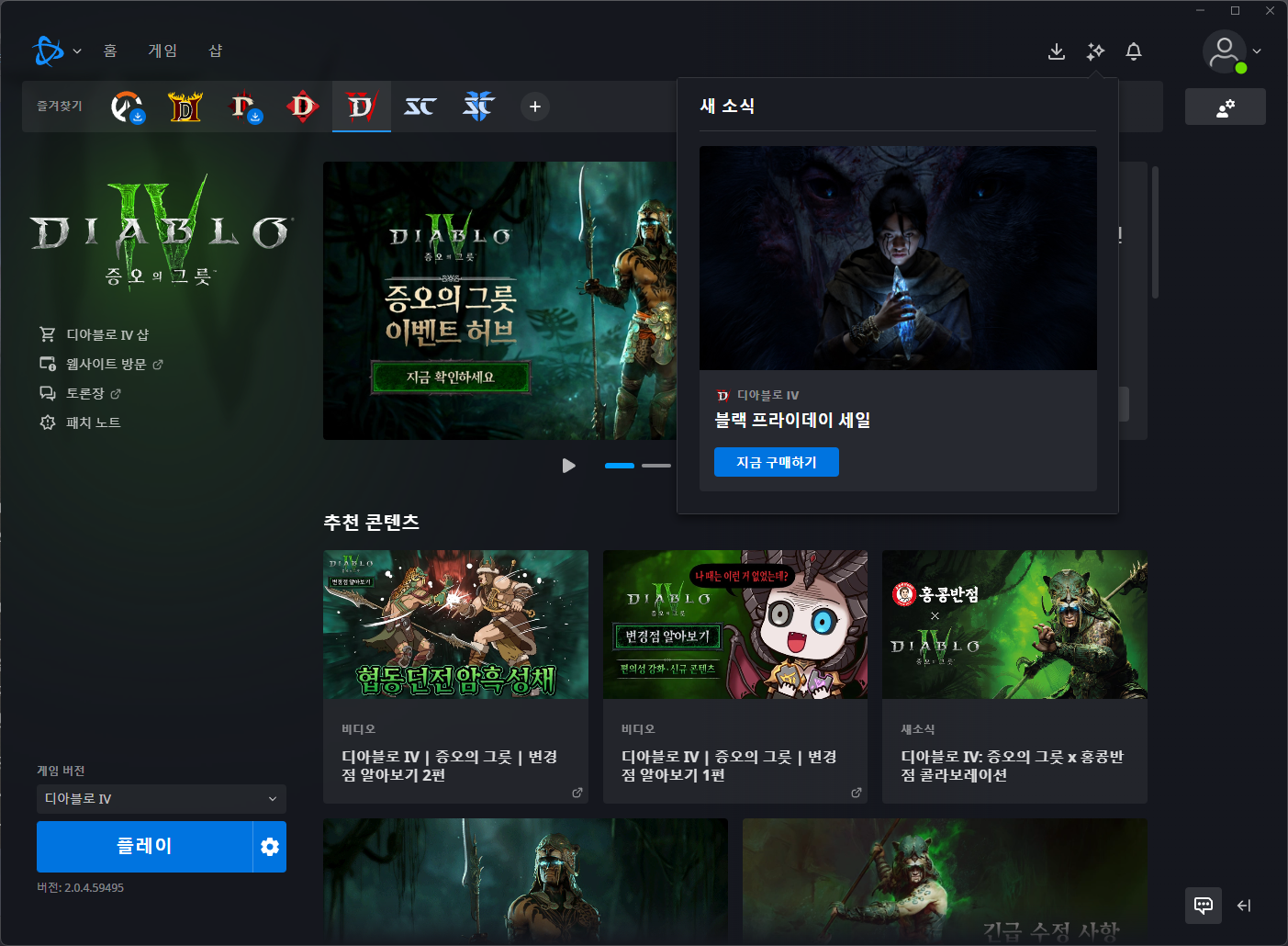Select StarCraft Remastered favorite icon

pyautogui.click(x=420, y=107)
